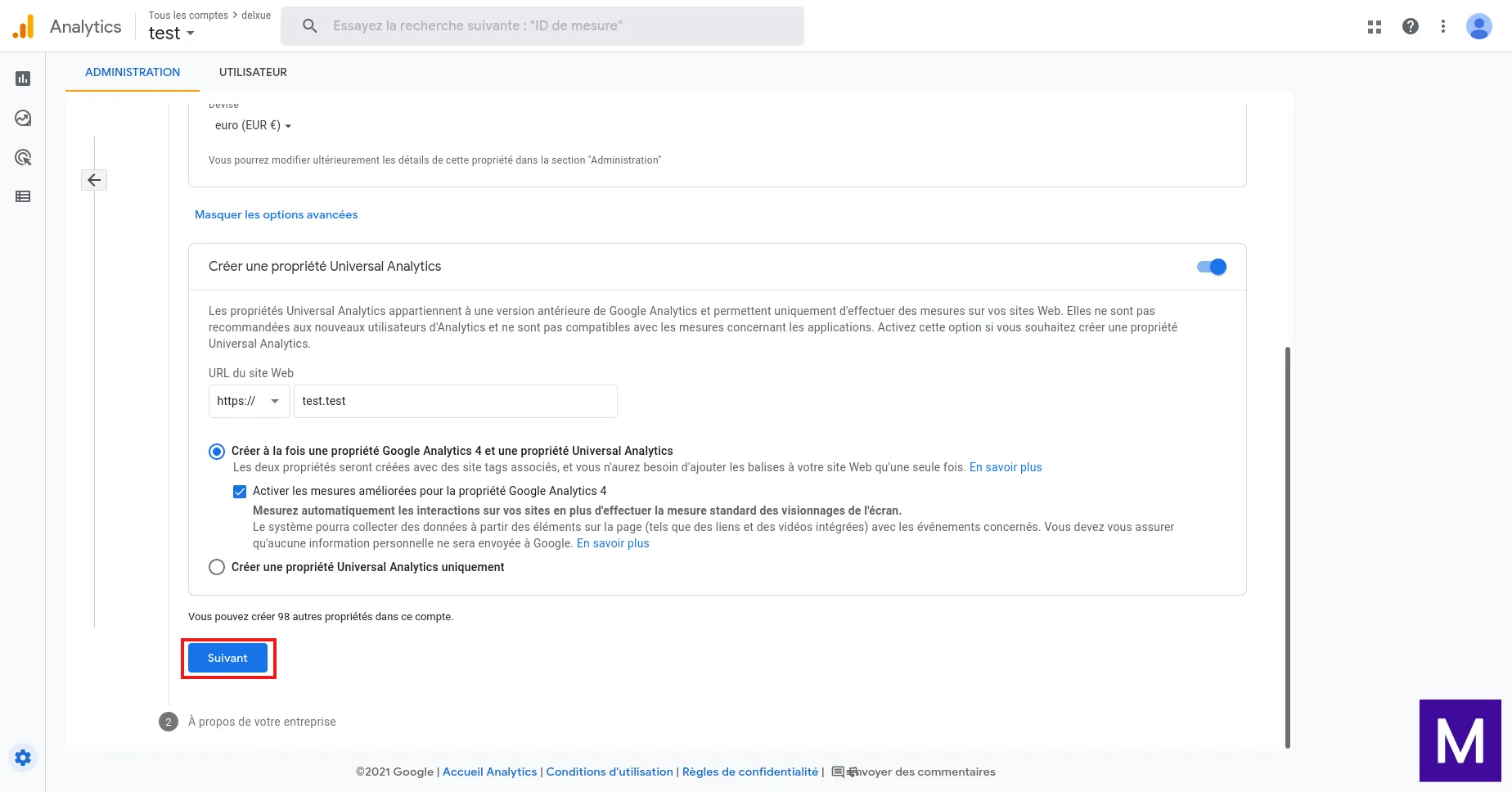Open the Reports icon in left sidebar
1512x792 pixels.
pos(23,79)
